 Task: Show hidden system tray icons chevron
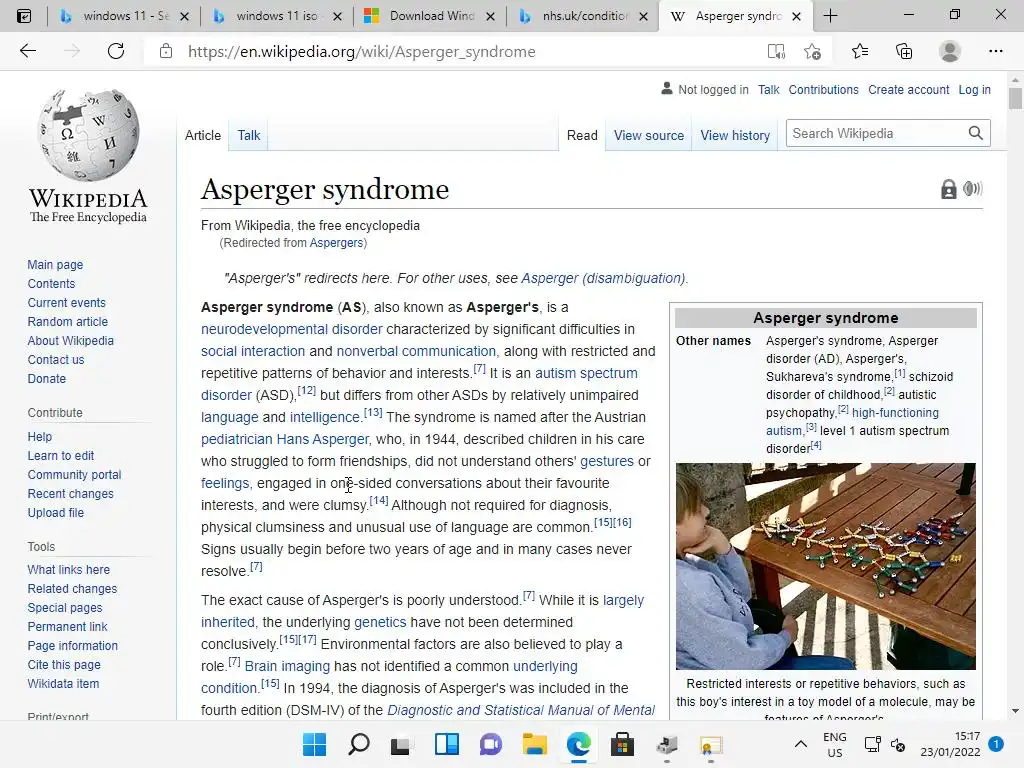(801, 744)
